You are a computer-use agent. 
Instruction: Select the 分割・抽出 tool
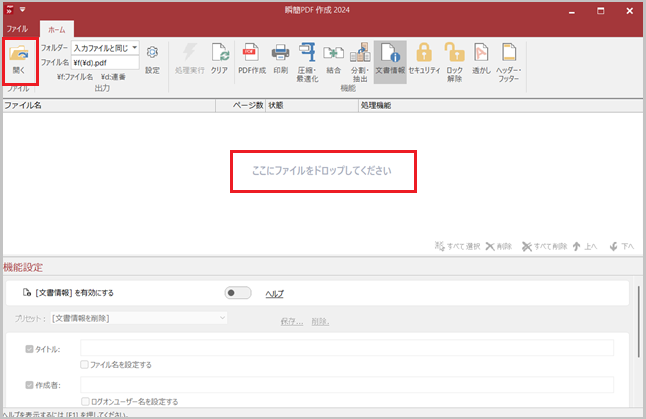tap(360, 62)
